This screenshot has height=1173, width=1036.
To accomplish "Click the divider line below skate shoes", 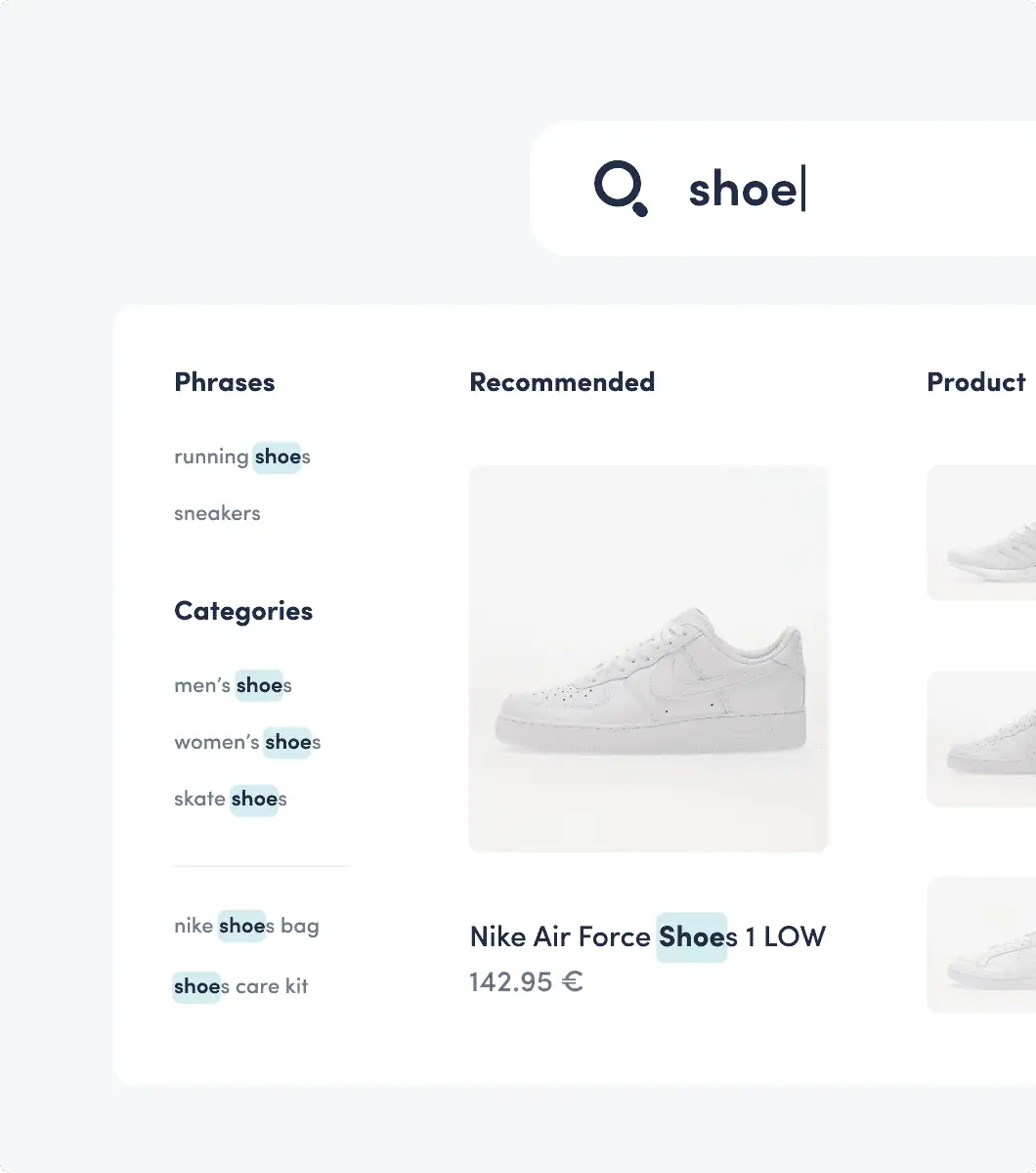I will 262,866.
